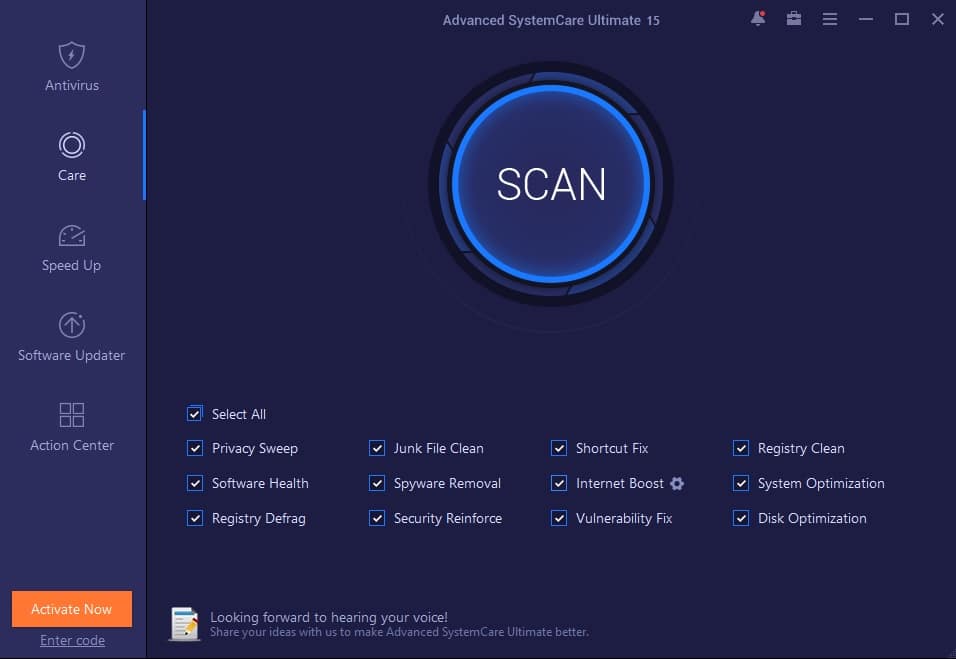Click the Looking forward to hearing your voice message
This screenshot has width=956, height=659.
329,617
